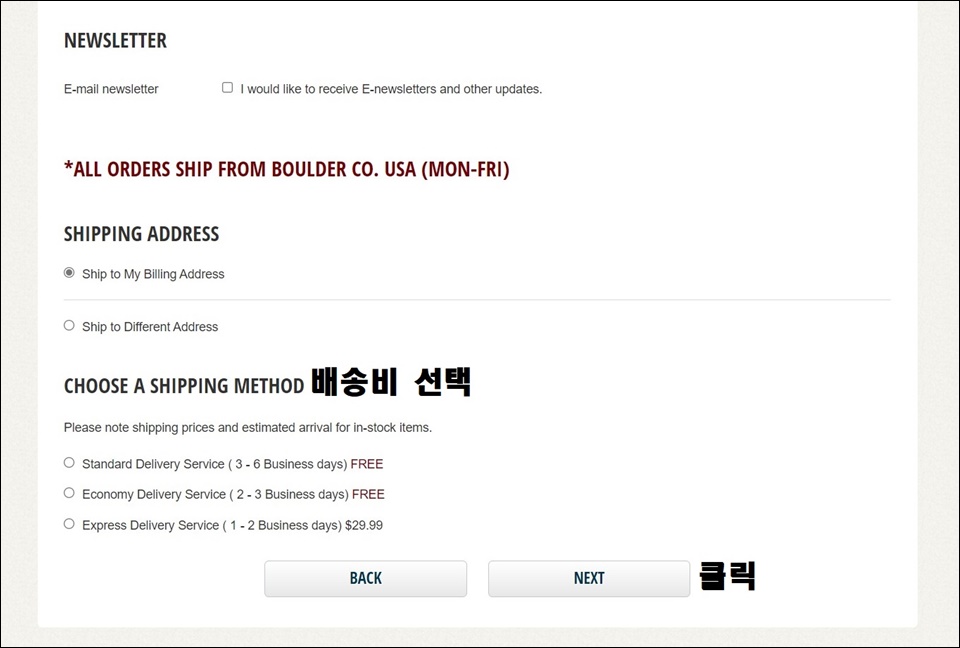960x648 pixels.
Task: Click the 'Ship to Different Address' label text
Action: 150,327
